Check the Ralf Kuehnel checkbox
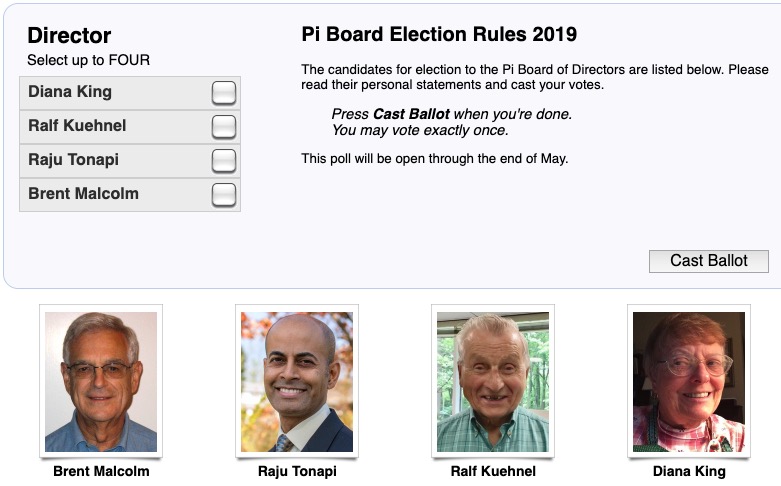781x486 pixels. [224, 127]
